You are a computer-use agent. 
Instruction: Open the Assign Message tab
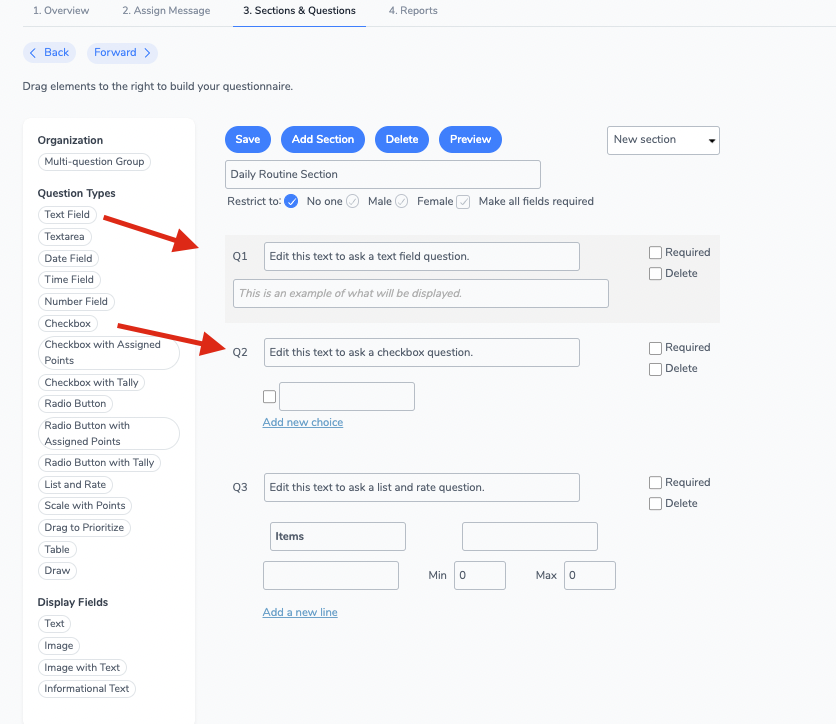pos(166,11)
